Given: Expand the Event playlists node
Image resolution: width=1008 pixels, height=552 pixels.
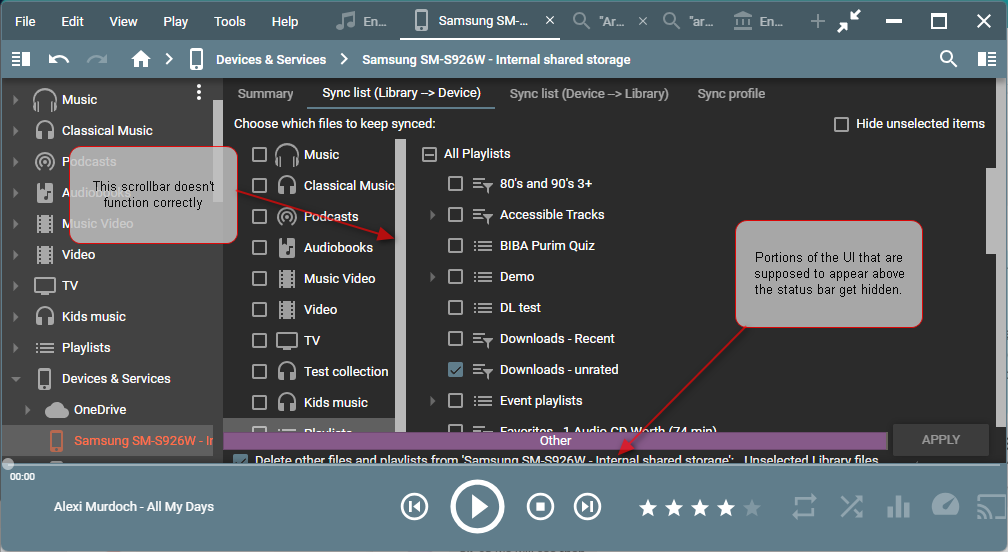Looking at the screenshot, I should (x=432, y=401).
